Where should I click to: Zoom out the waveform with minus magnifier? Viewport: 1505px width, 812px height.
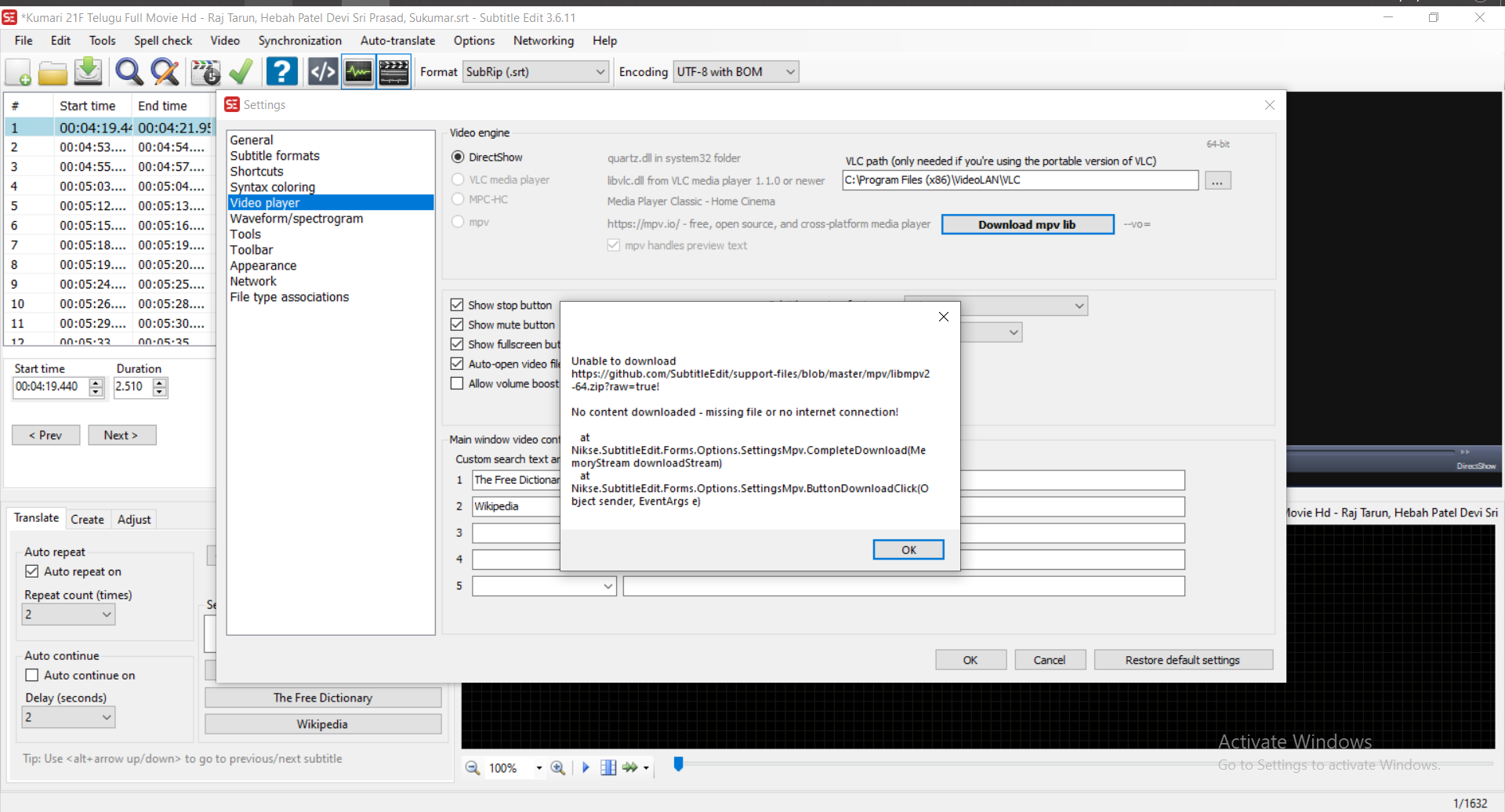tap(473, 768)
